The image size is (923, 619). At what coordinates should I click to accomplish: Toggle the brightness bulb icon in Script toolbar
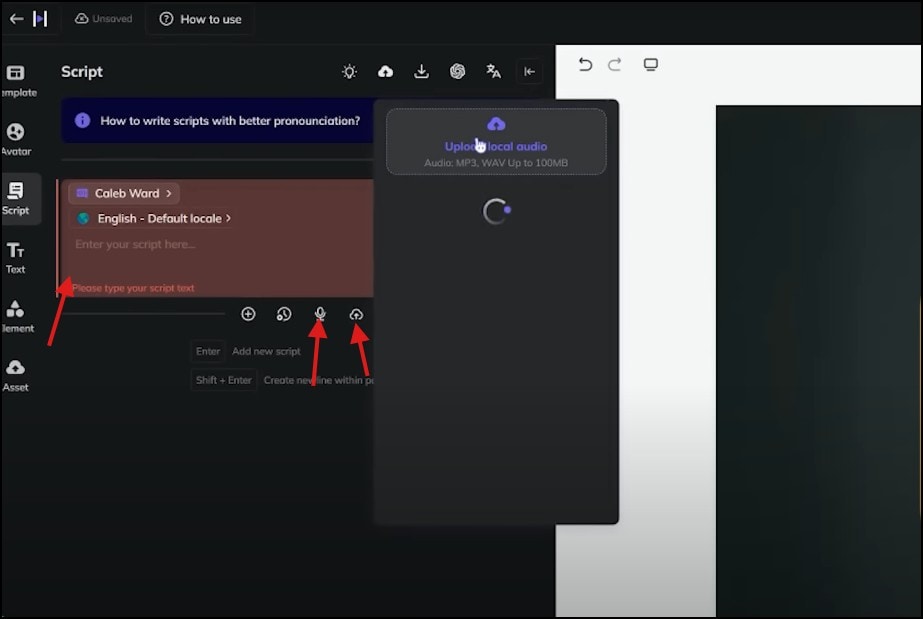point(349,71)
